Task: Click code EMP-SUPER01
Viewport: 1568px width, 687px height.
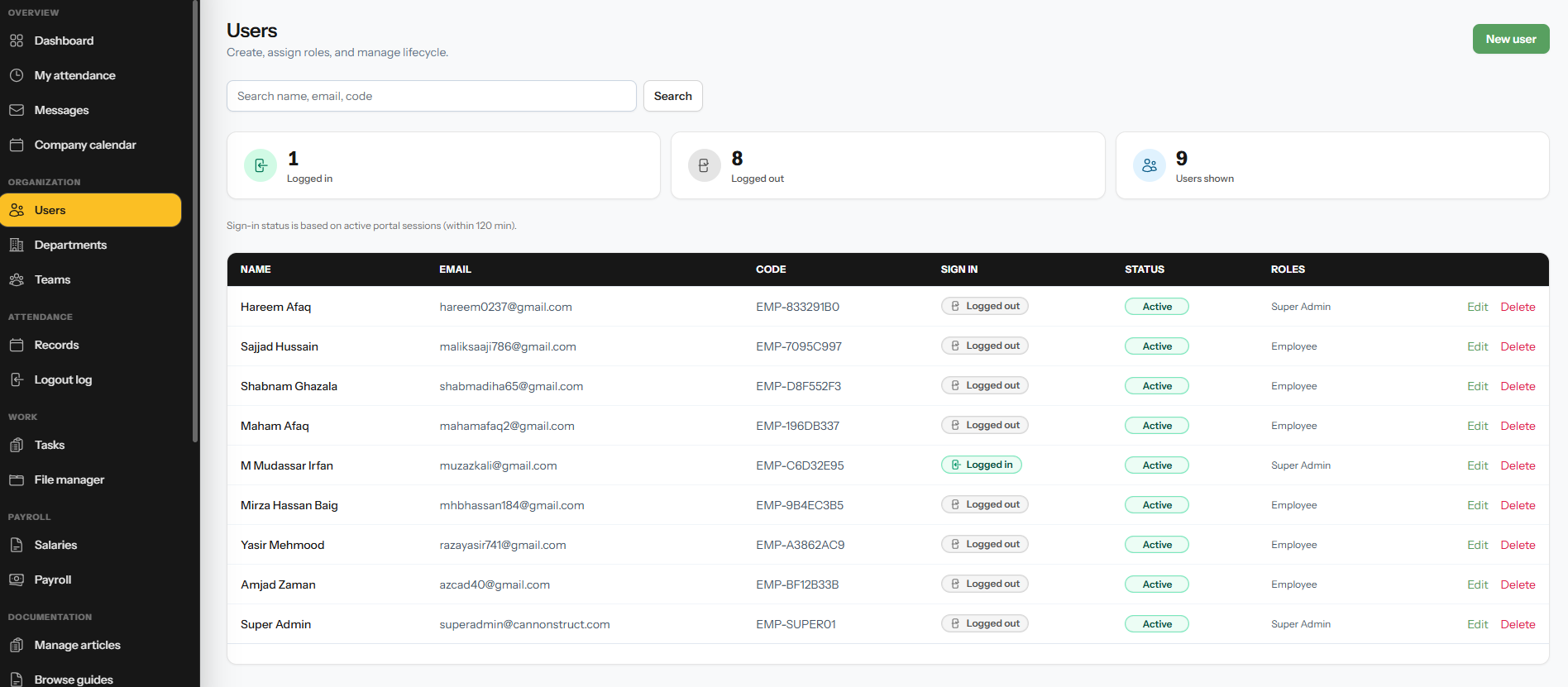Action: click(x=796, y=624)
